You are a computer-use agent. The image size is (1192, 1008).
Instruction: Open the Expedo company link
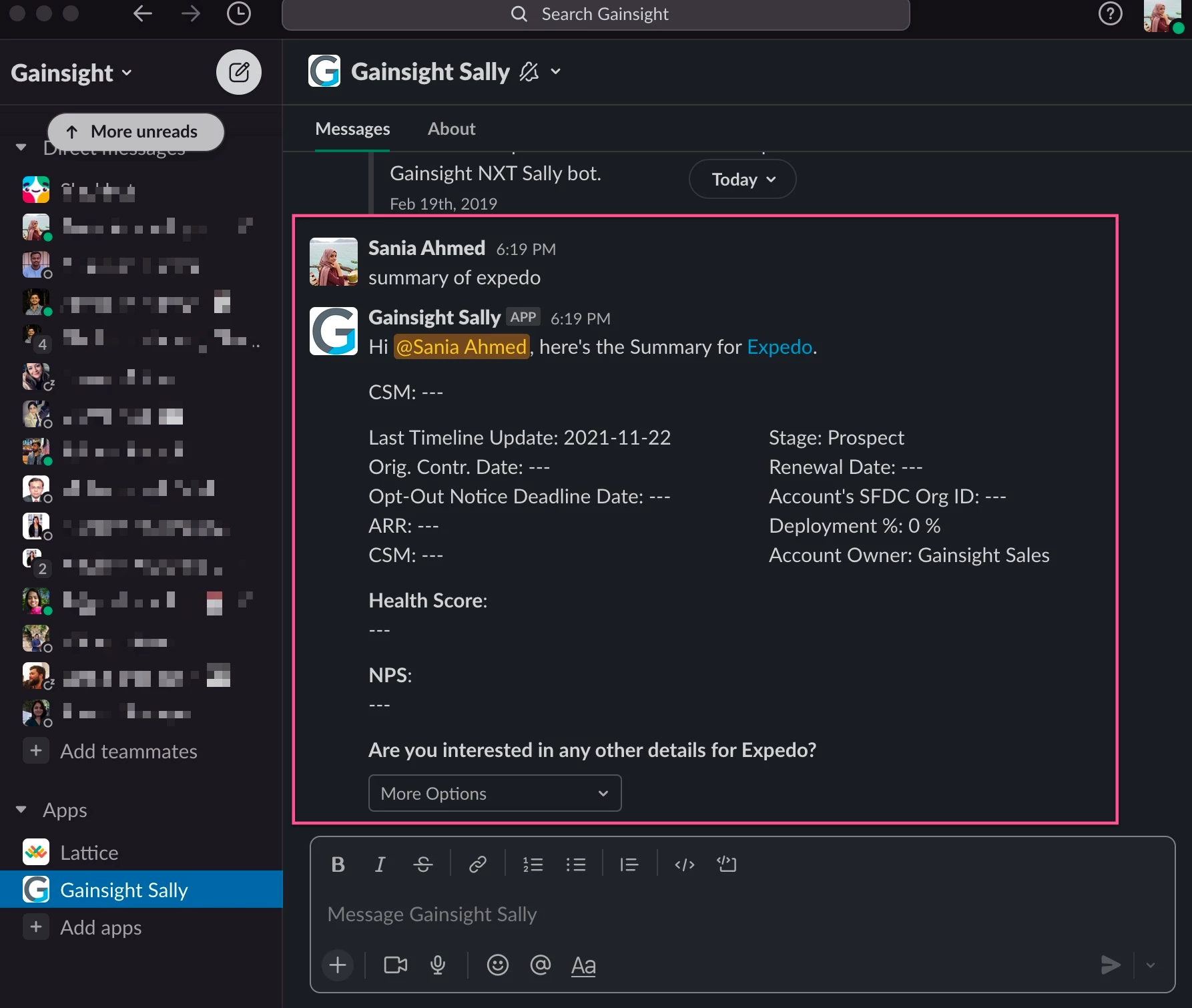[x=780, y=346]
